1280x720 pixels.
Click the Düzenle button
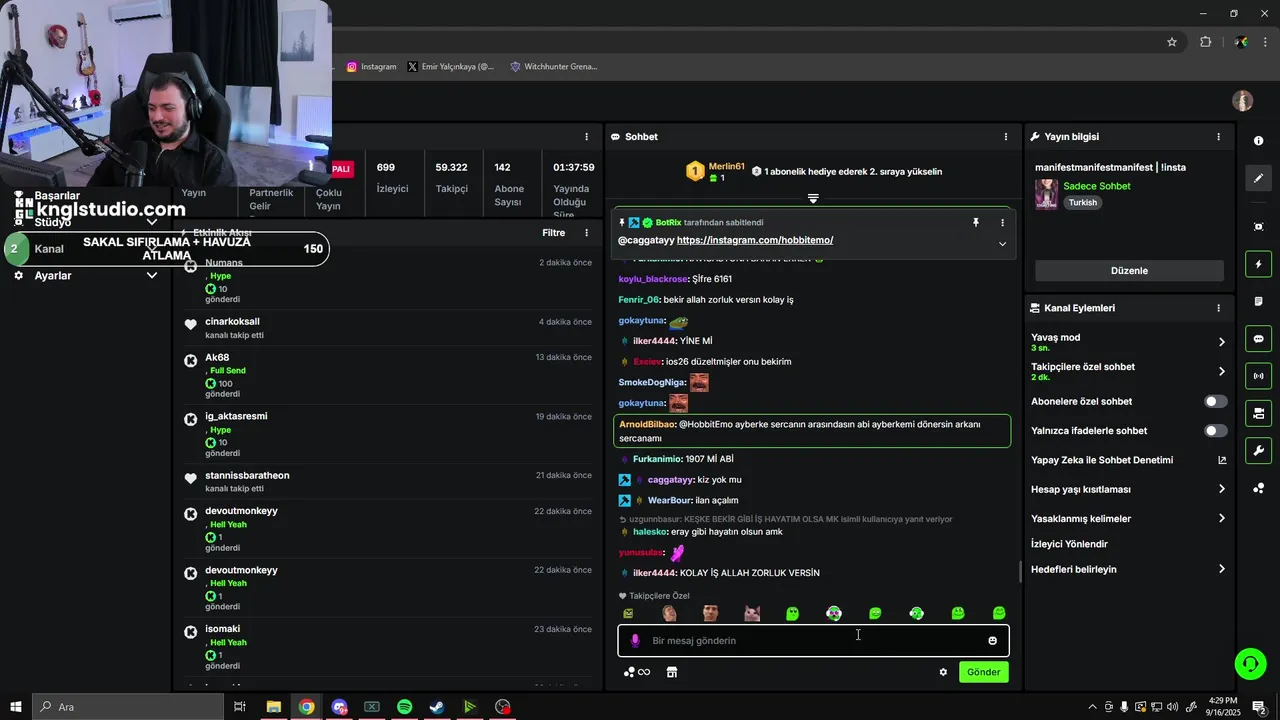click(1129, 271)
